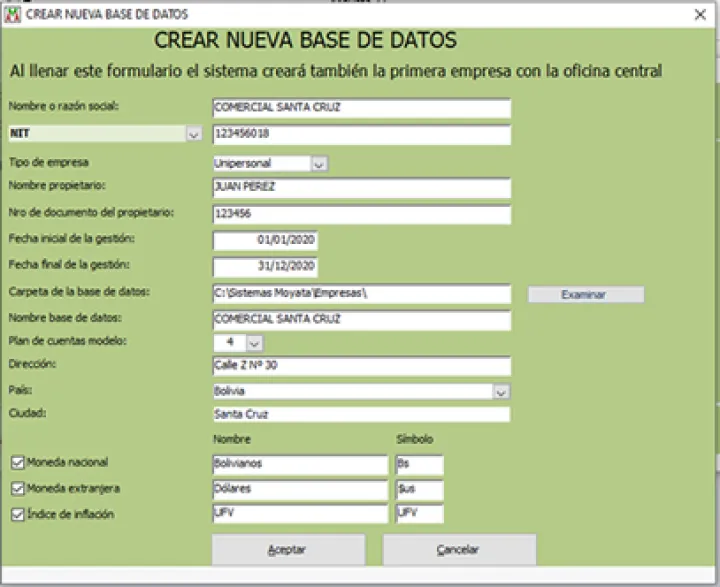Open the Plan de cuentas modelo dropdown
The width and height of the screenshot is (720, 587).
[254, 343]
